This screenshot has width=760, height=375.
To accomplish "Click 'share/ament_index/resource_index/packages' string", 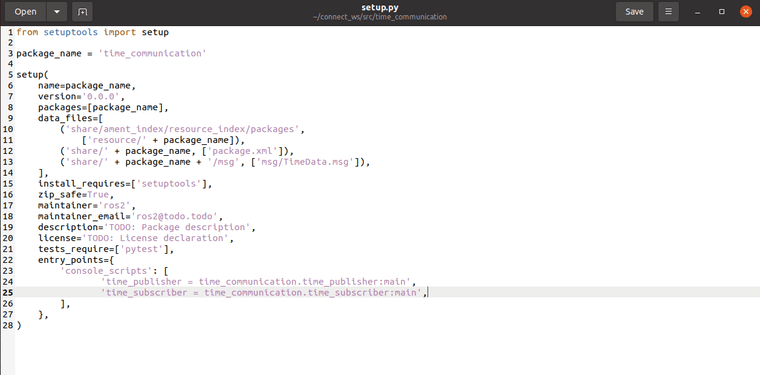I will pyautogui.click(x=182, y=129).
